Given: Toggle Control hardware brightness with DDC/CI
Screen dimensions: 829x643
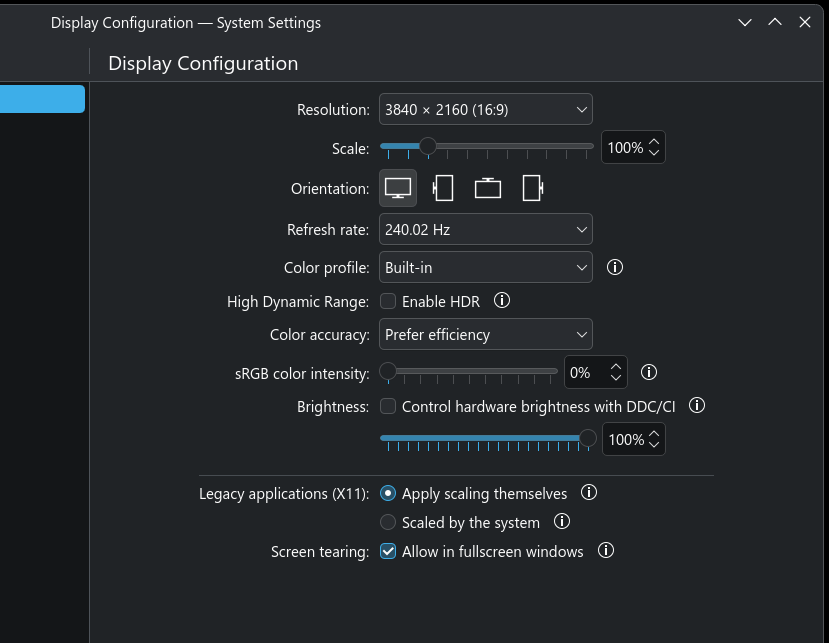Looking at the screenshot, I should click(388, 406).
